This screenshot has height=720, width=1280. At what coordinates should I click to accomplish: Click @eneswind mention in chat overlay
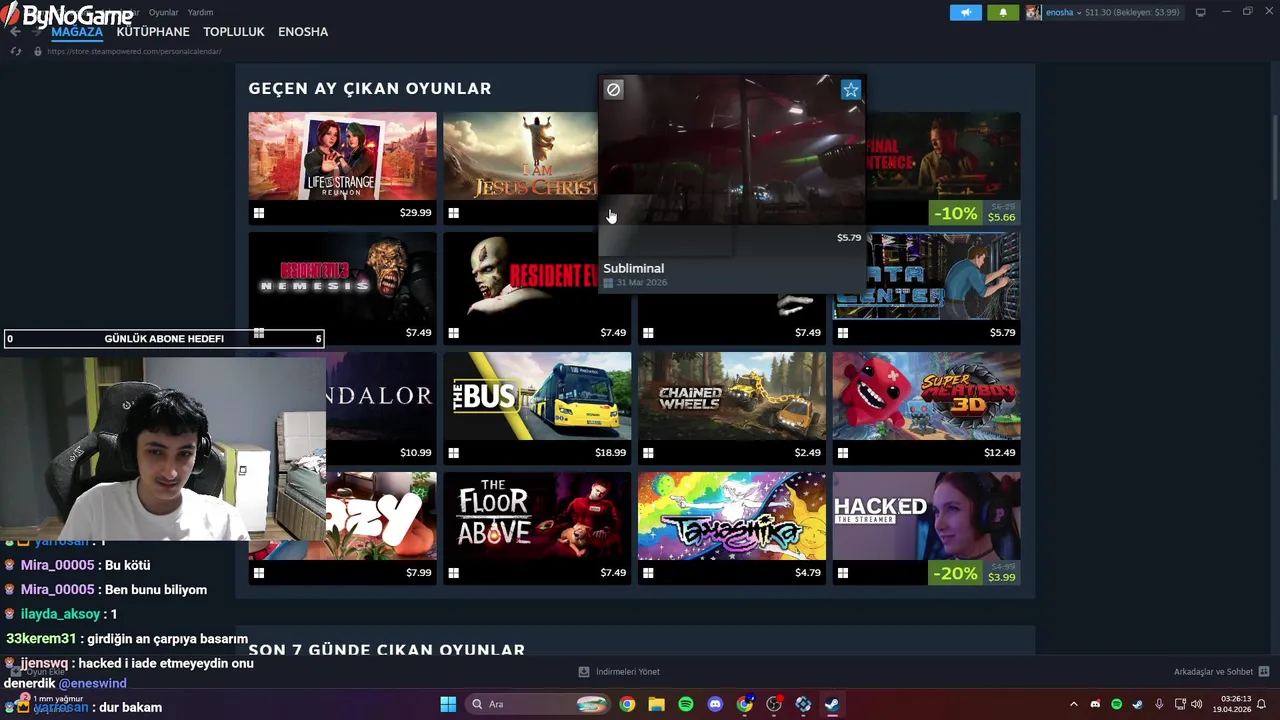92,683
